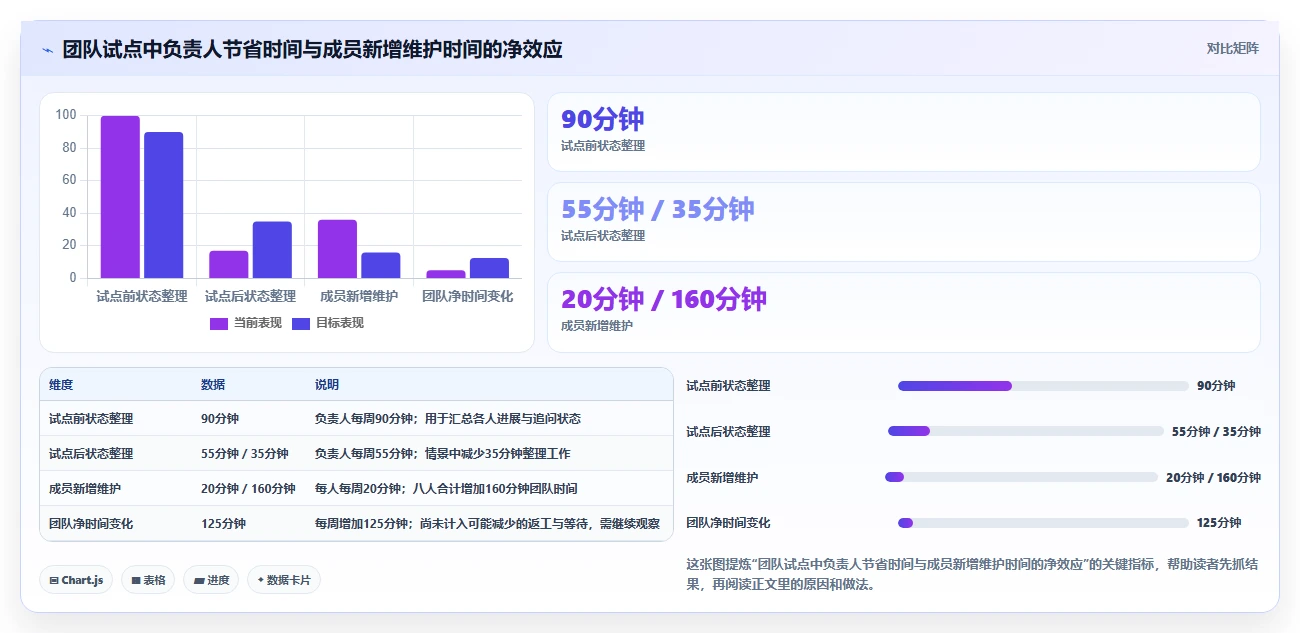This screenshot has height=633, width=1300.
Task: Click table cell 团队净时间变化 in 维度 column
Action: (x=91, y=524)
